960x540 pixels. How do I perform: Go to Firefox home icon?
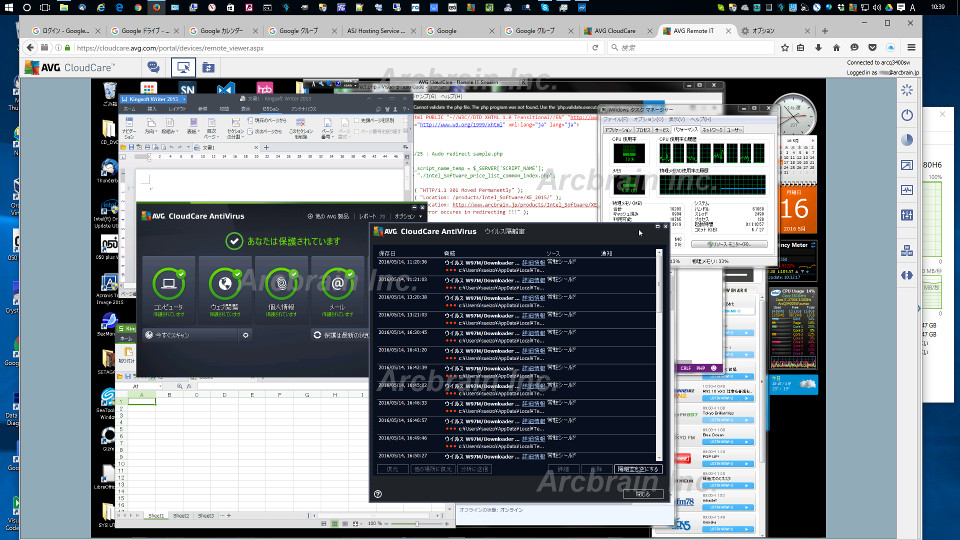click(836, 48)
